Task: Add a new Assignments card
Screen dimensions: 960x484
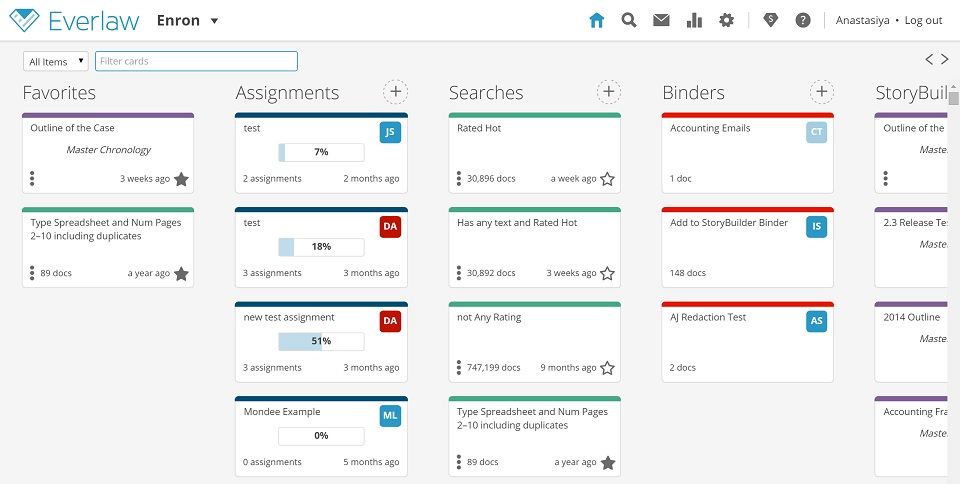Action: point(396,92)
